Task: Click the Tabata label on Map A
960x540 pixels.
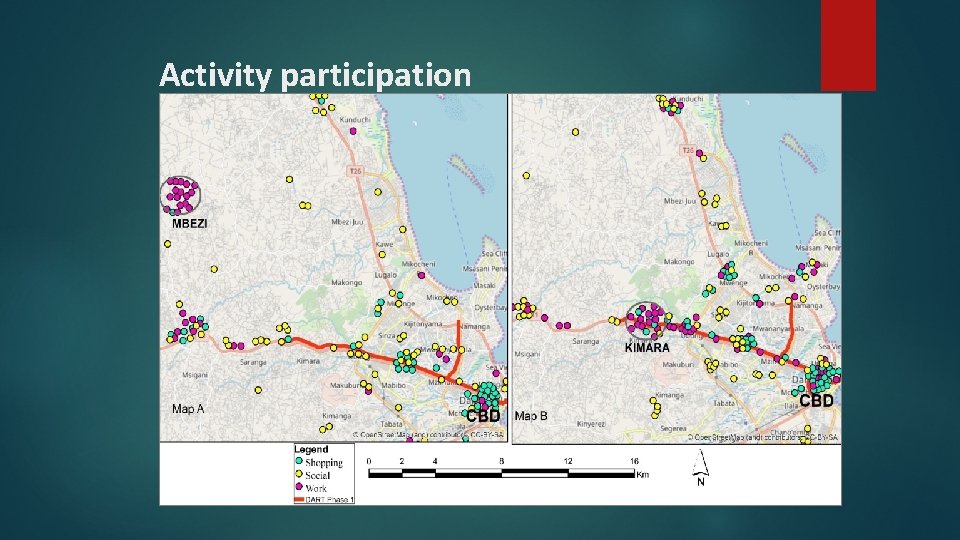Action: [x=392, y=424]
